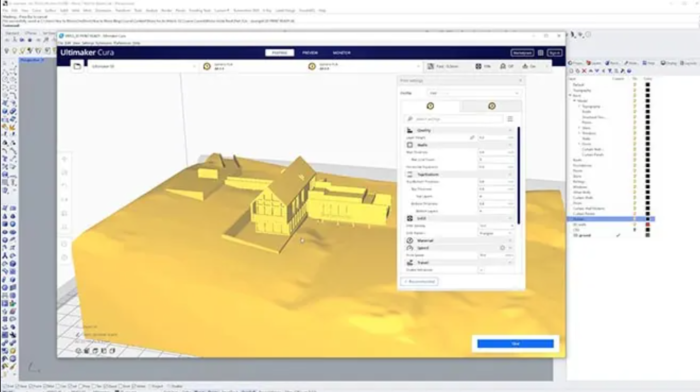The width and height of the screenshot is (700, 392).
Task: Click last camera view icon at Cura bottom-left
Action: pos(112,351)
